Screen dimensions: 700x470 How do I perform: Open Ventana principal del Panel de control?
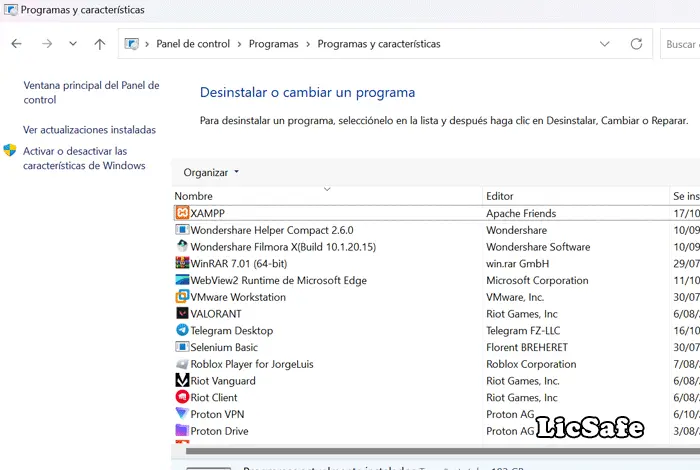click(x=91, y=92)
